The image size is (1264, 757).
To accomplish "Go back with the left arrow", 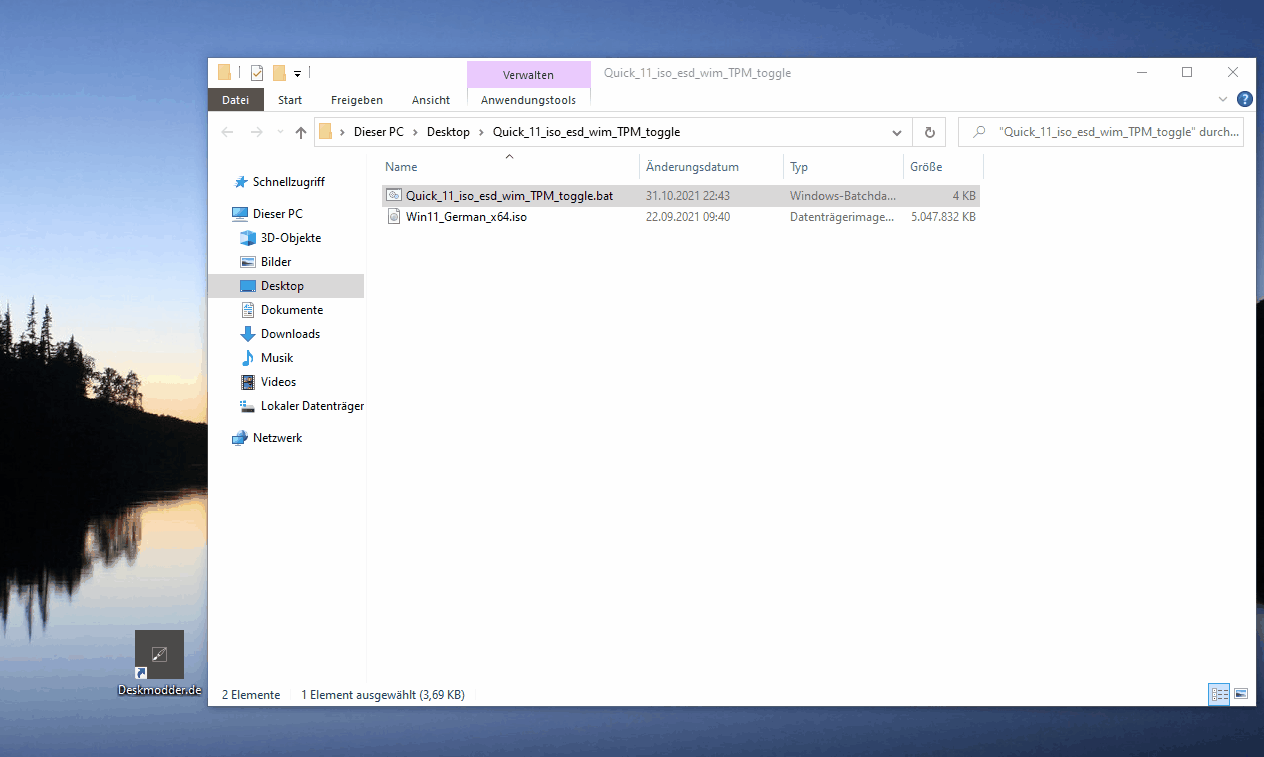I will [228, 132].
